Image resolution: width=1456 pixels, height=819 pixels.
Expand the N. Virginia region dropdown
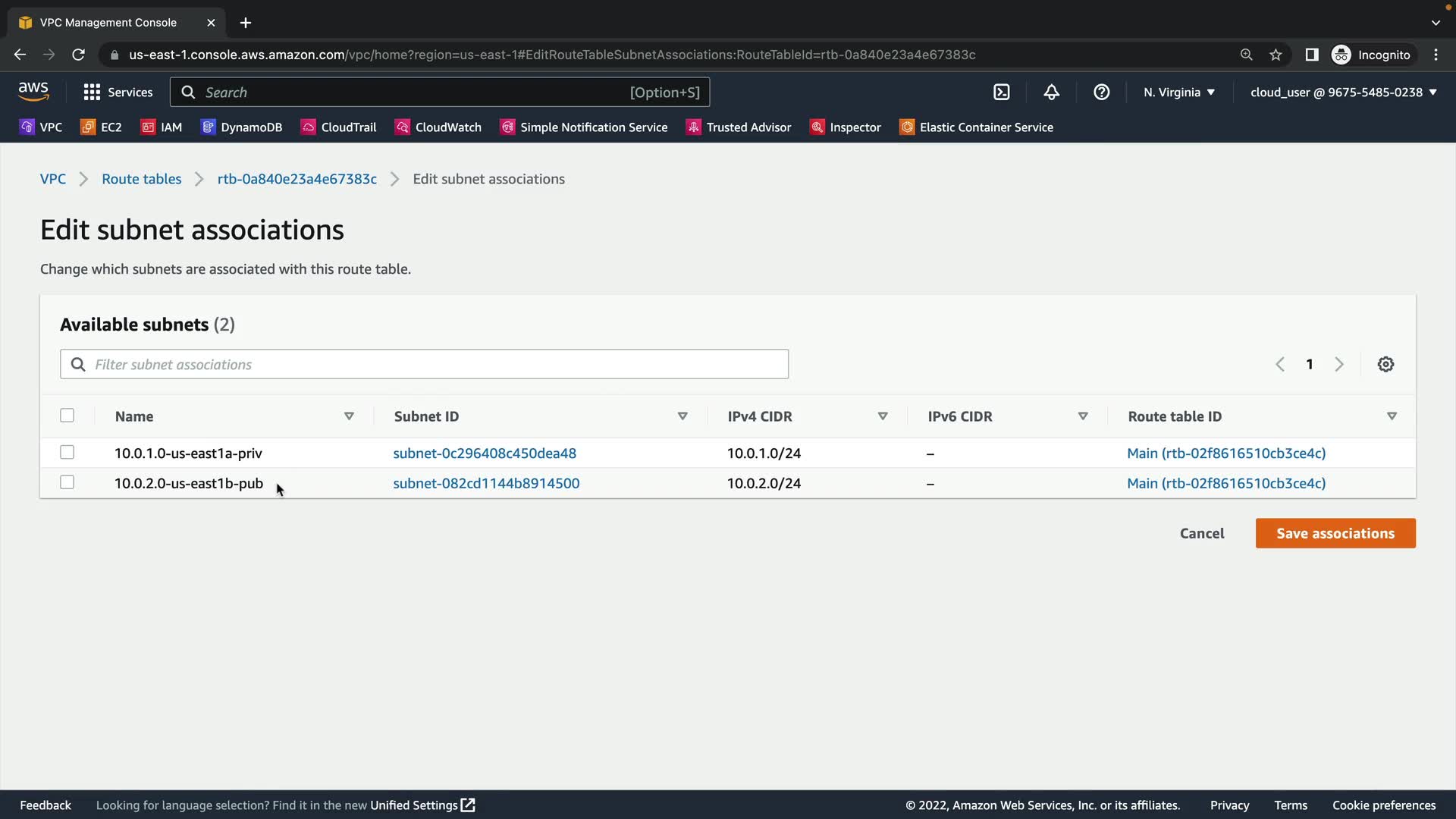click(1179, 92)
